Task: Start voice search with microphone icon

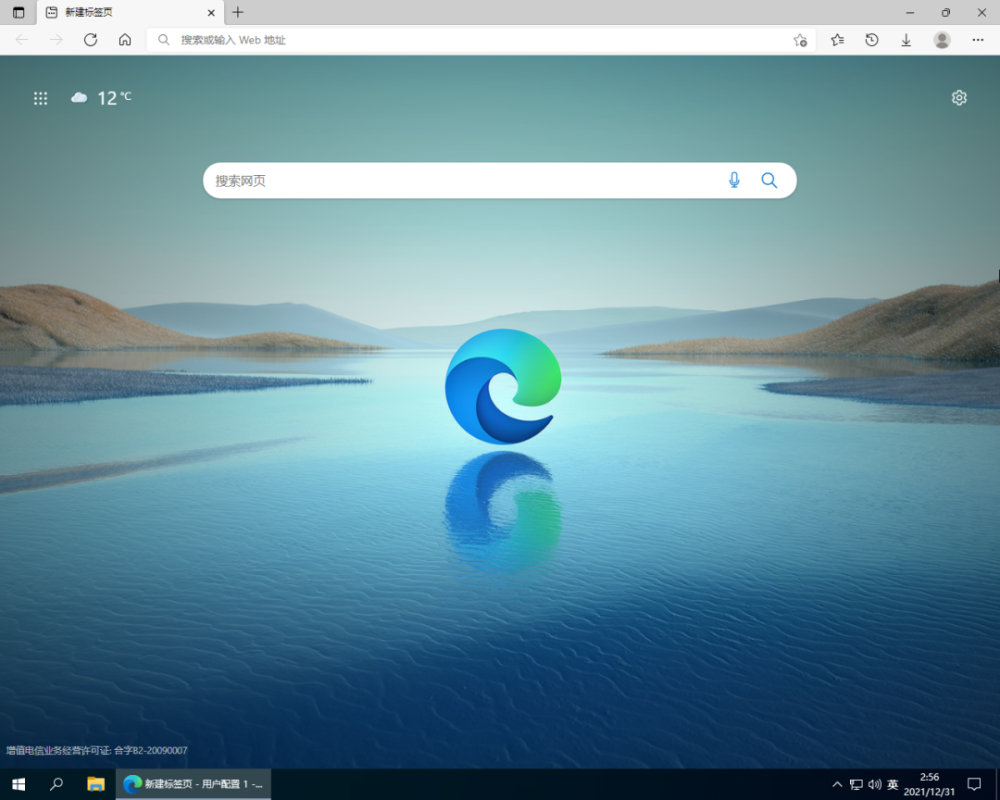Action: [734, 181]
